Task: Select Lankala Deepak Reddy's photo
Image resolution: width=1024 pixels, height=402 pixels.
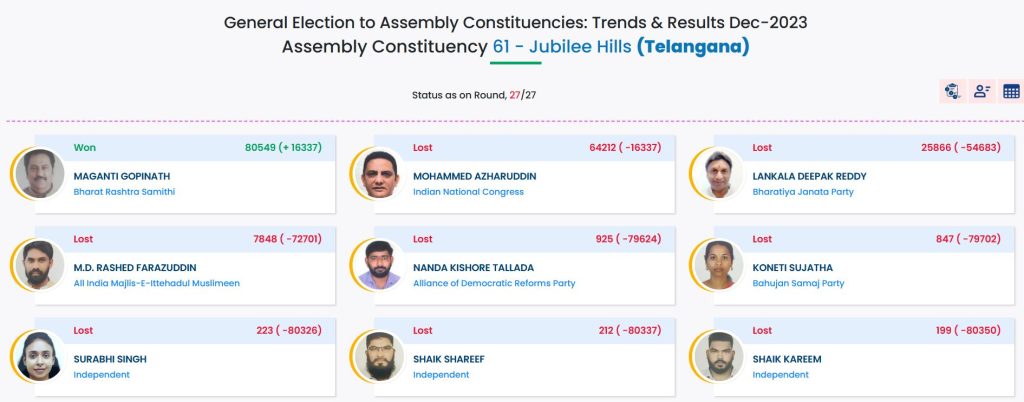Action: 718,174
